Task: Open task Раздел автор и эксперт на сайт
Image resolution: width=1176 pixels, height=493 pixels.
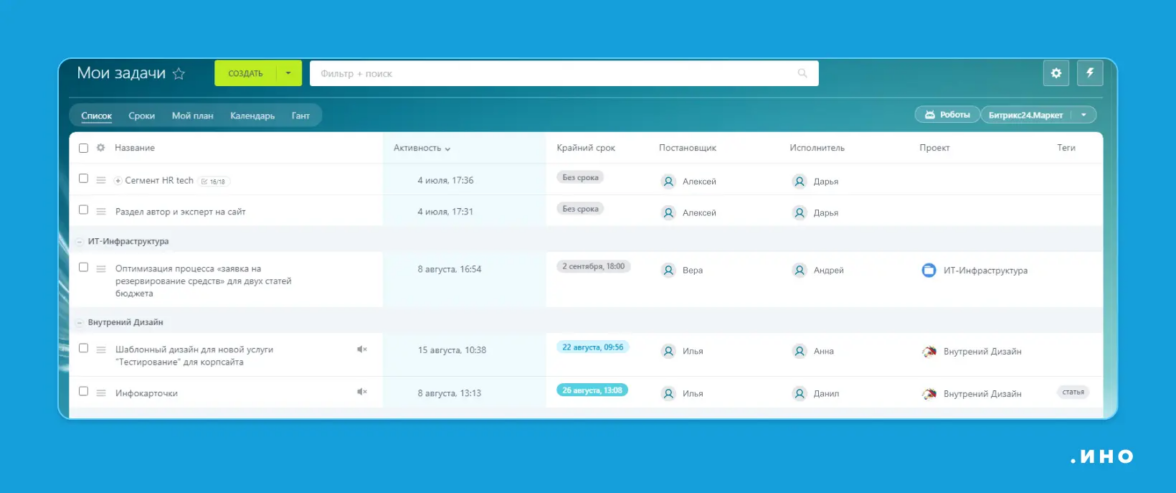Action: [x=181, y=212]
